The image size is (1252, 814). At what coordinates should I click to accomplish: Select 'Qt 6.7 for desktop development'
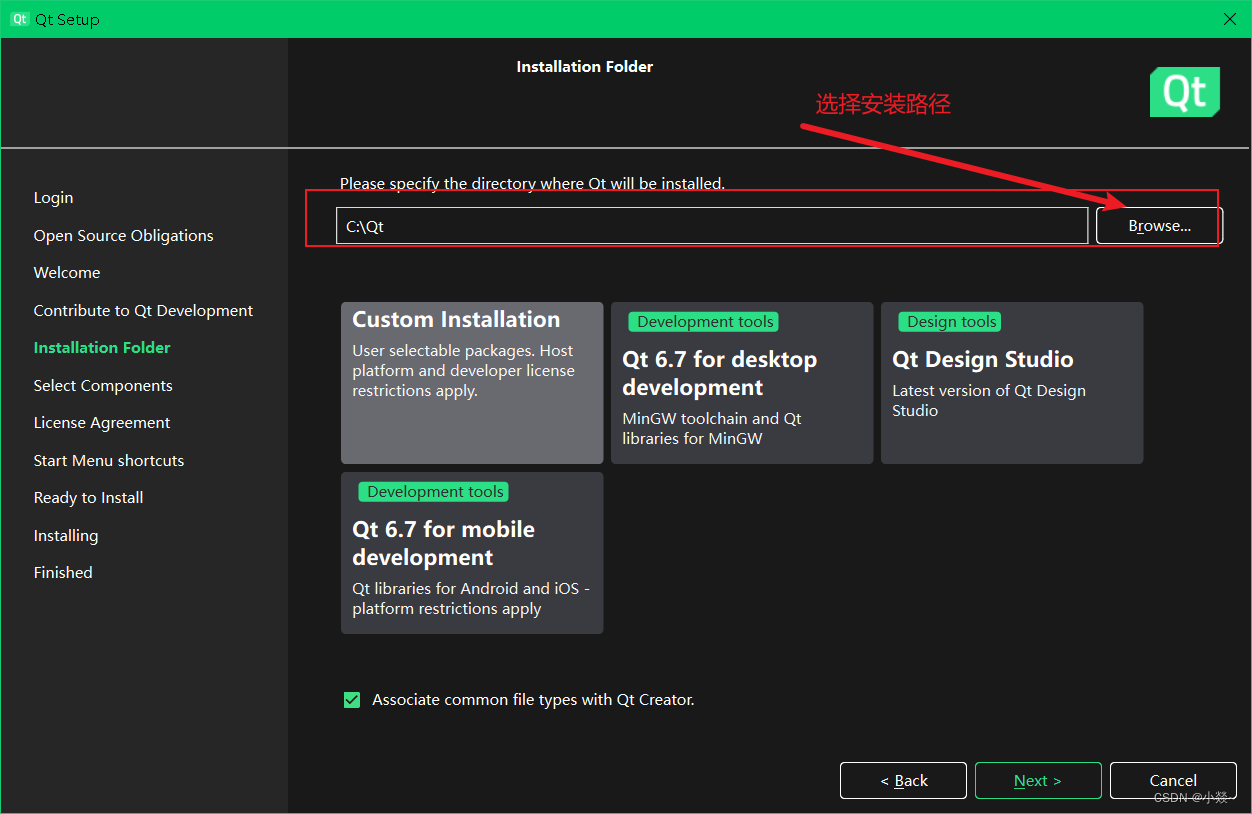tap(741, 400)
